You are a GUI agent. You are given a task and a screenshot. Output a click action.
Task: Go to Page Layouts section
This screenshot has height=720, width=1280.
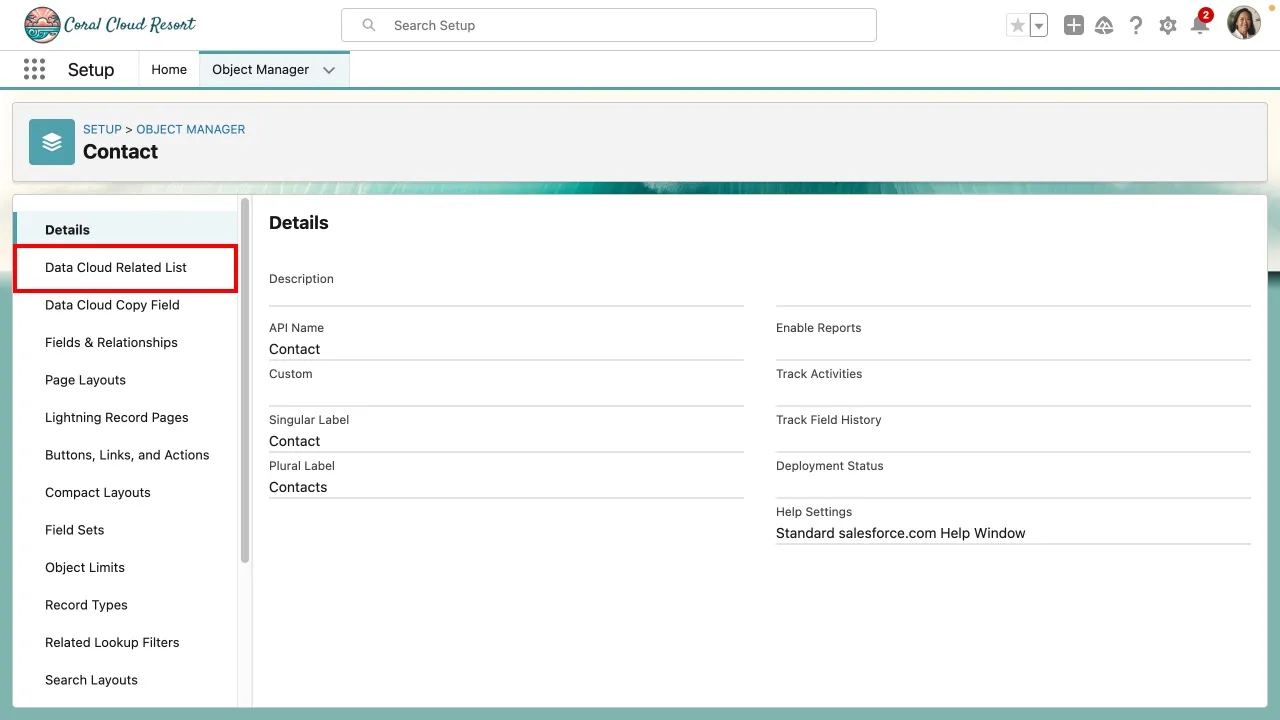[85, 380]
